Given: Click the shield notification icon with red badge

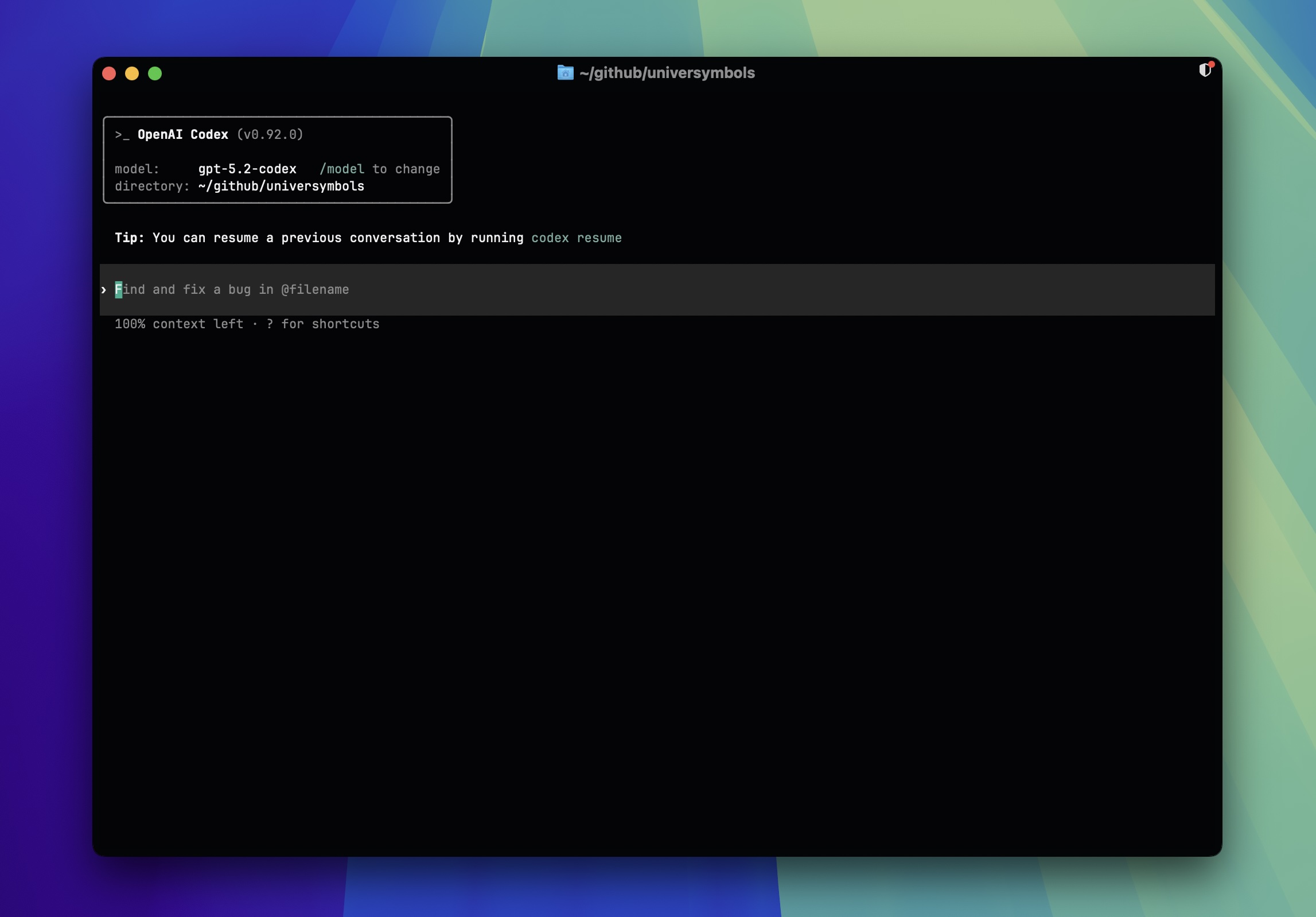Looking at the screenshot, I should (1205, 70).
